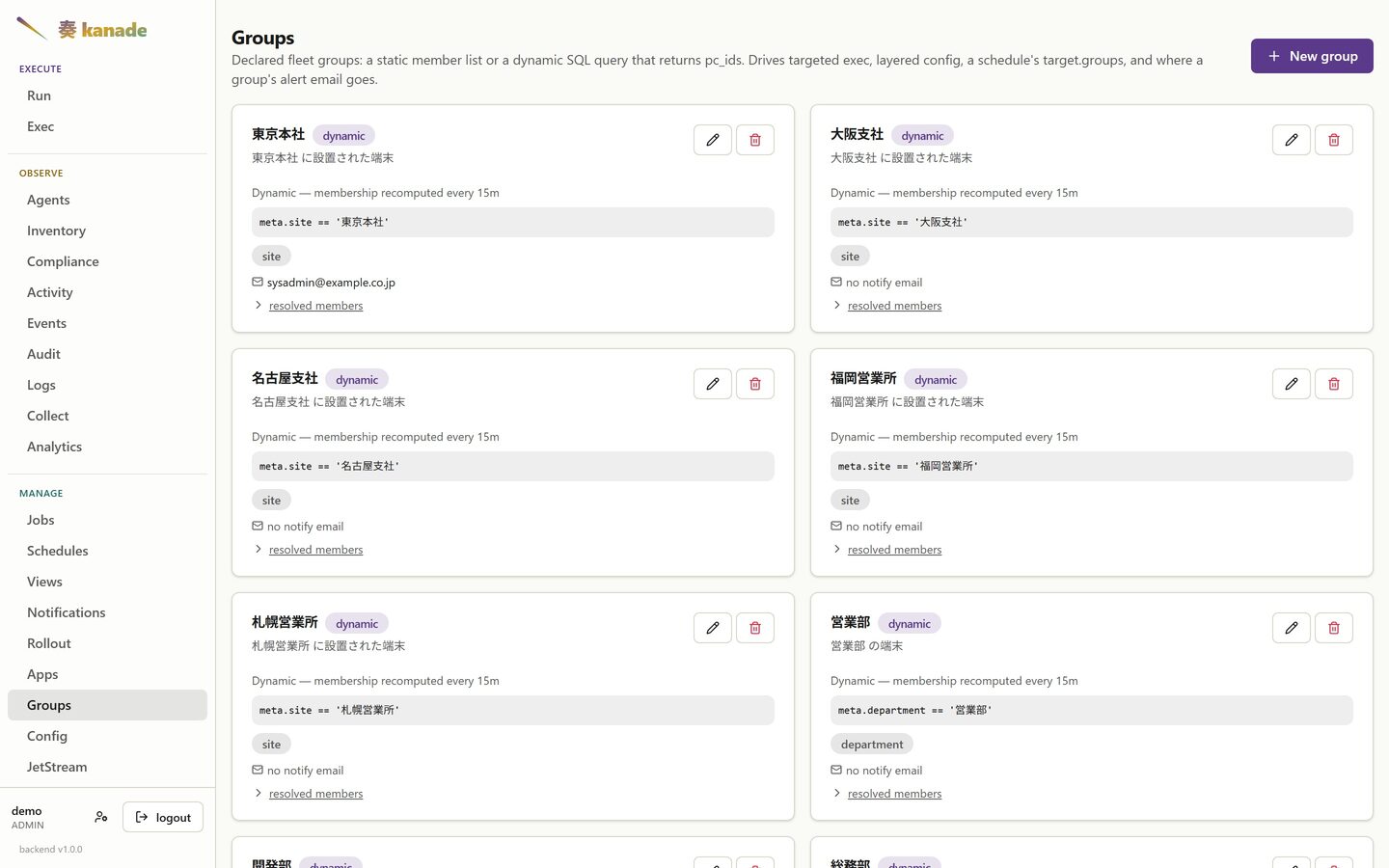
Task: Go to Agents in sidebar
Action: pos(107,200)
